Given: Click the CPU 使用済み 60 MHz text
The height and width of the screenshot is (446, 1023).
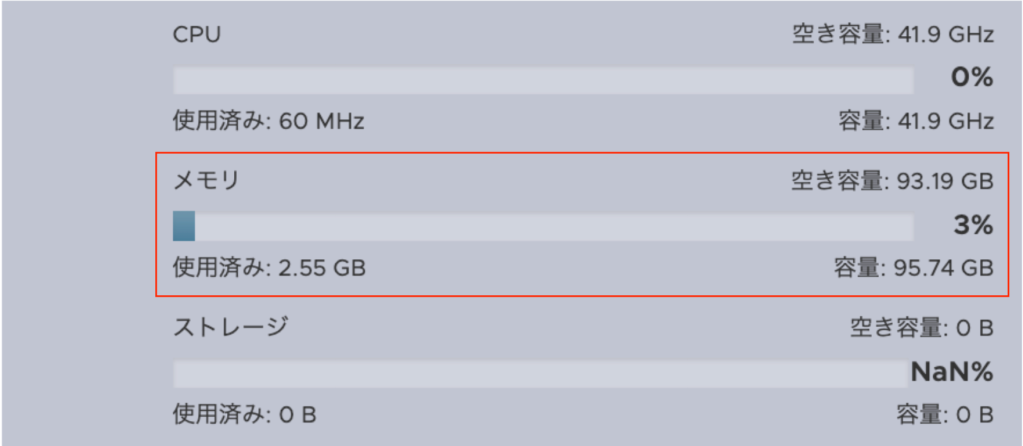Looking at the screenshot, I should (x=268, y=122).
